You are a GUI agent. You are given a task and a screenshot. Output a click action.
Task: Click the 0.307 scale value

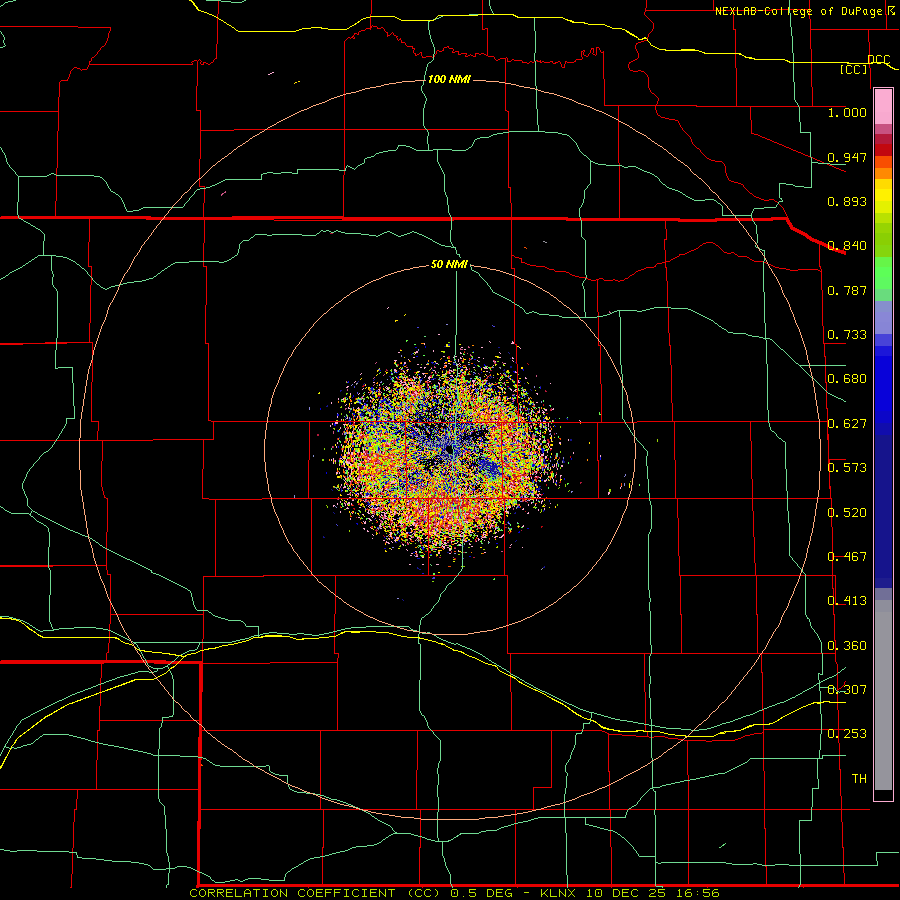click(x=847, y=690)
